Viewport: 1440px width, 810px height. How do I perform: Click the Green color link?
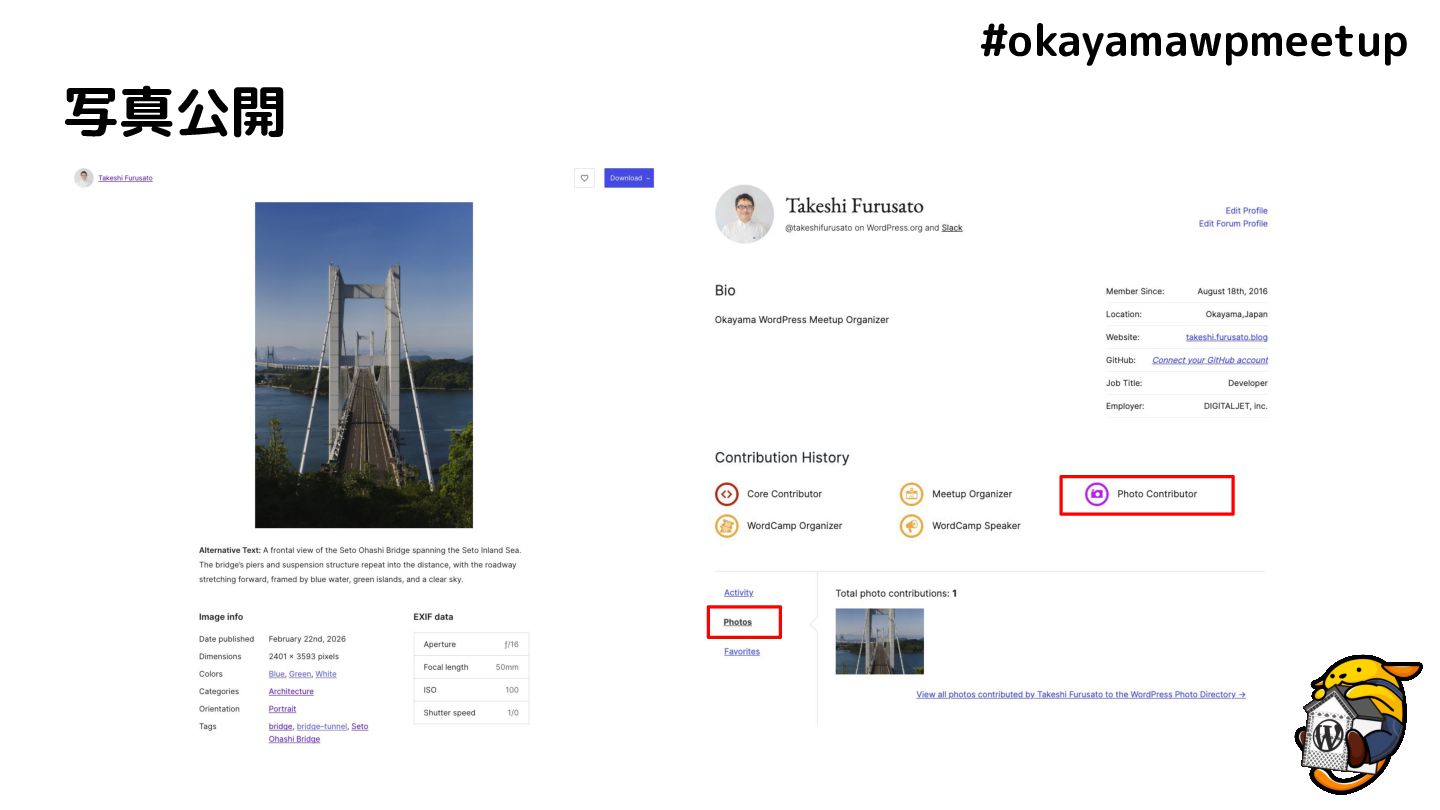[x=300, y=674]
